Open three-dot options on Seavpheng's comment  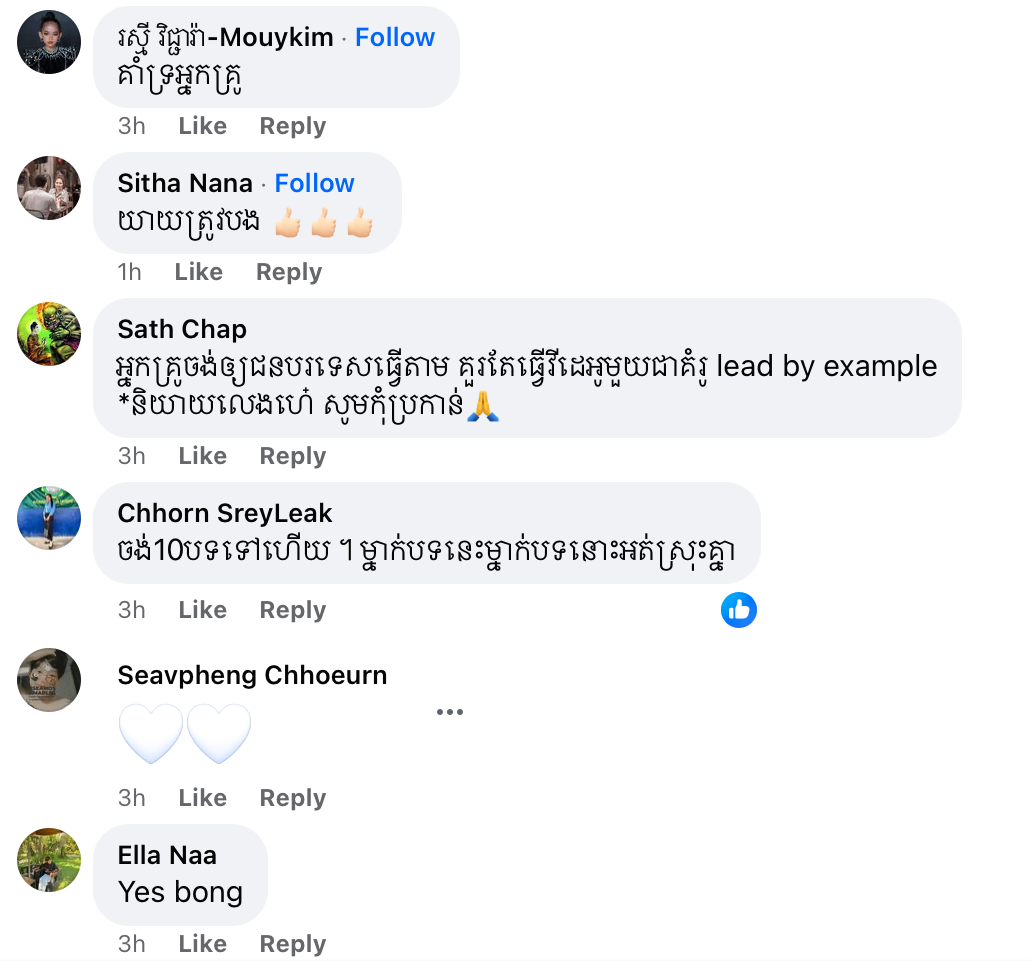tap(449, 712)
